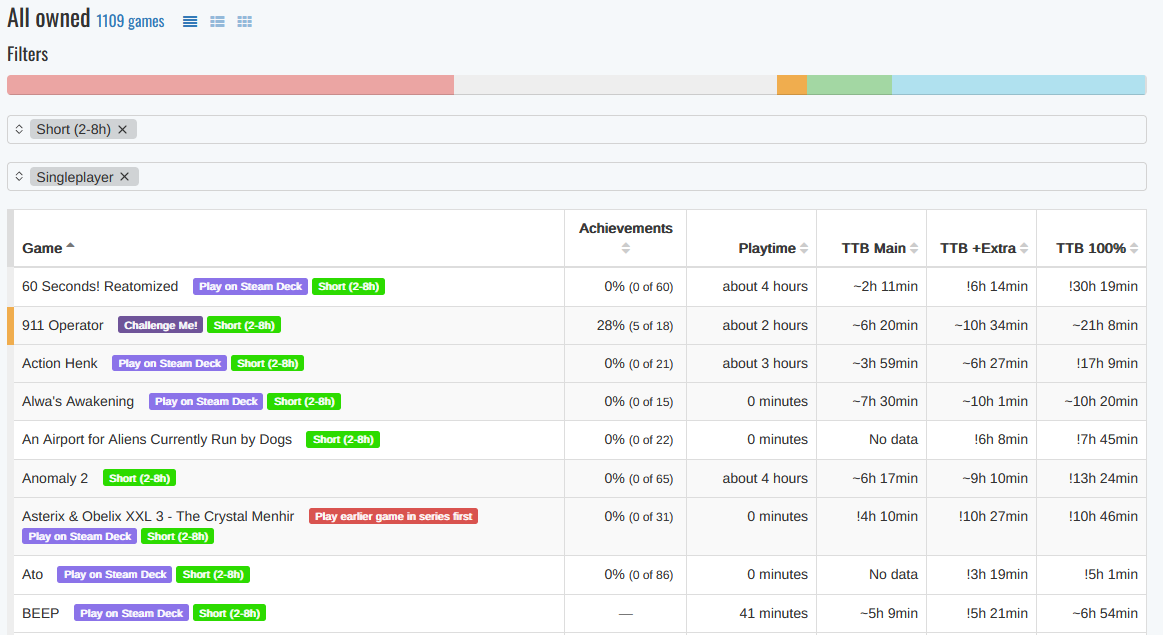Click ~21h 8min TTB 100% value
The height and width of the screenshot is (635, 1163).
(x=1105, y=325)
